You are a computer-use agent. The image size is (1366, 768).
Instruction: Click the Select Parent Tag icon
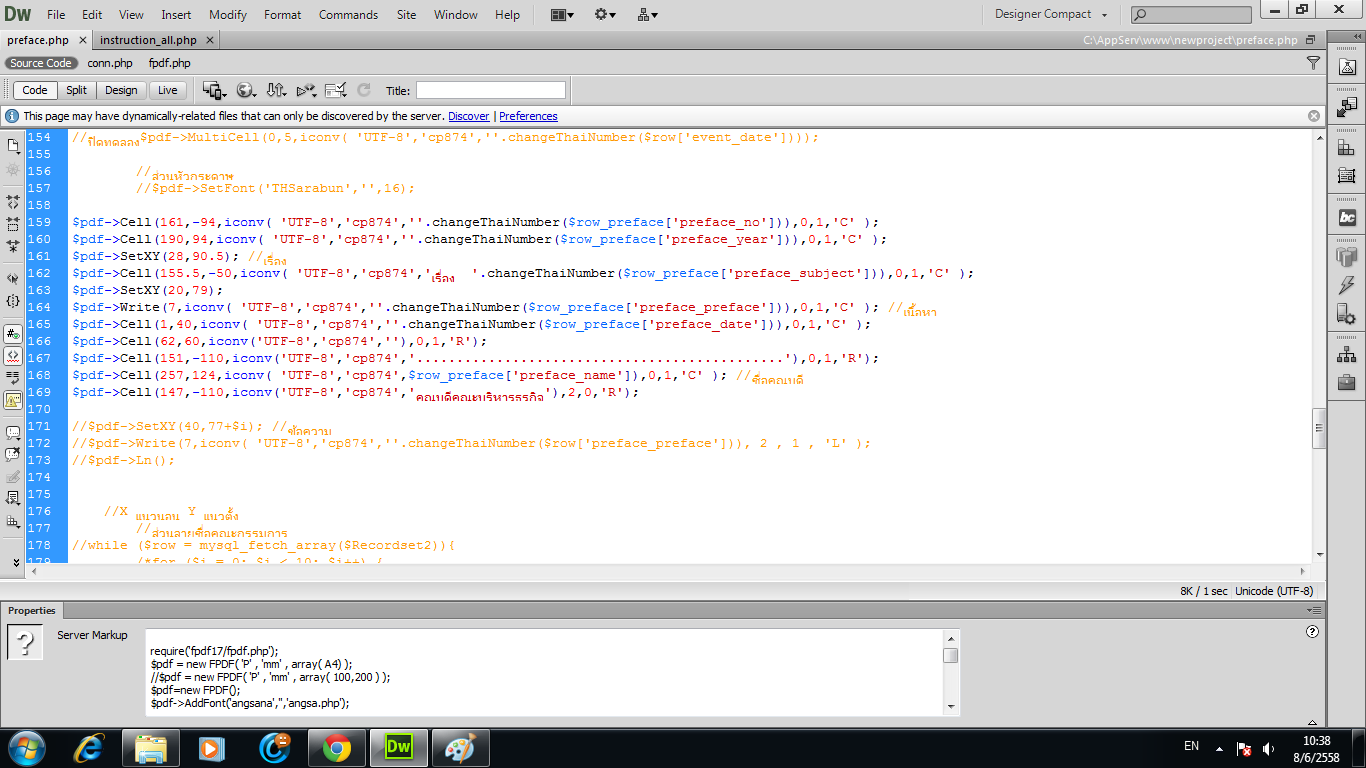coord(13,279)
